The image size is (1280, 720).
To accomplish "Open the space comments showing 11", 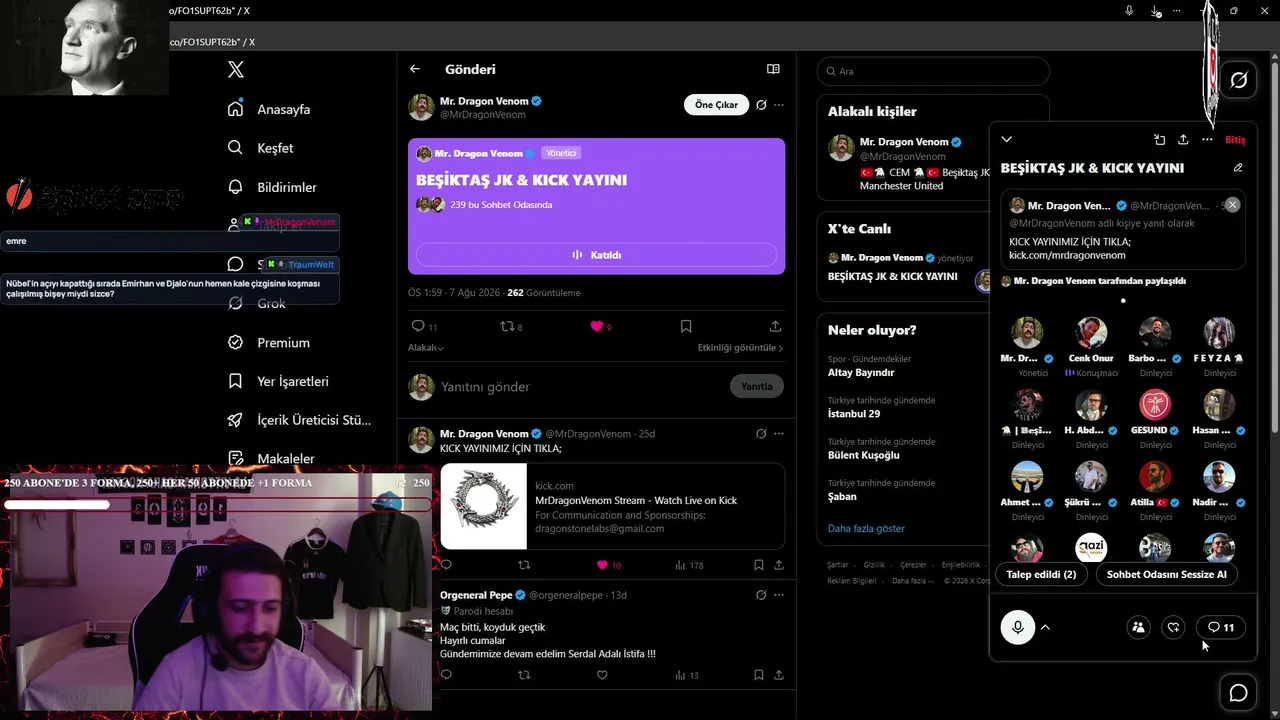I will 1221,627.
